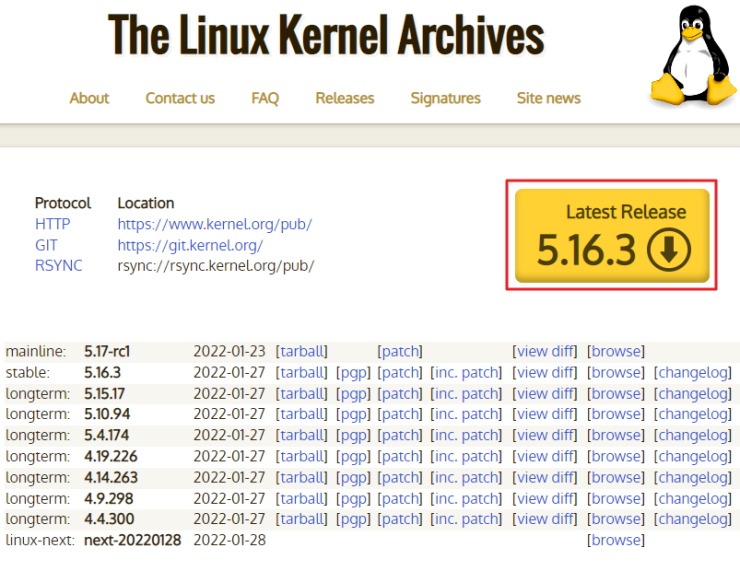Open patch for longterm 5.10.94
Viewport: 740px width, 571px height.
tap(400, 414)
